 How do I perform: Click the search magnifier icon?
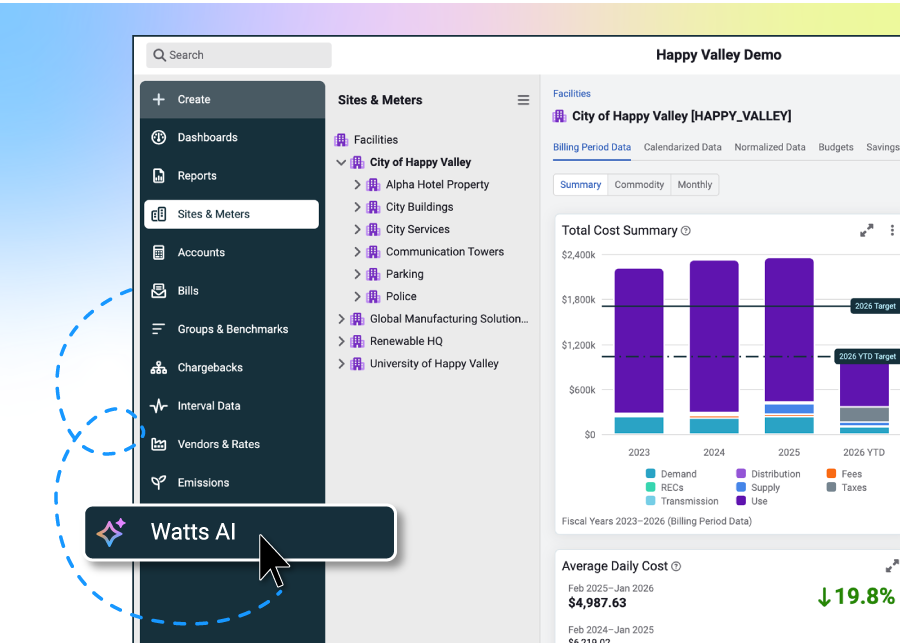[x=160, y=55]
